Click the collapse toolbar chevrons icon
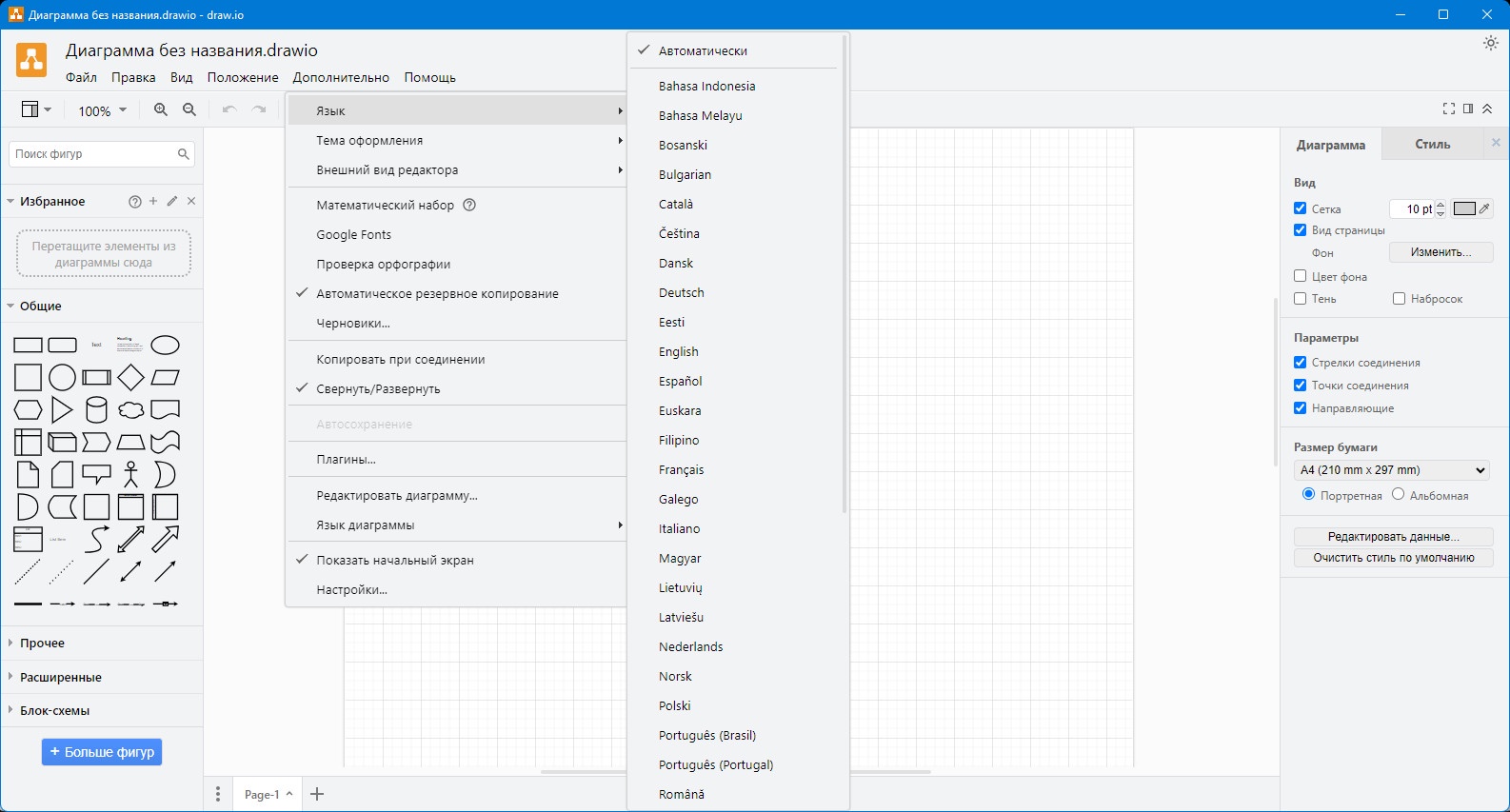The image size is (1510, 812). pos(1487,109)
